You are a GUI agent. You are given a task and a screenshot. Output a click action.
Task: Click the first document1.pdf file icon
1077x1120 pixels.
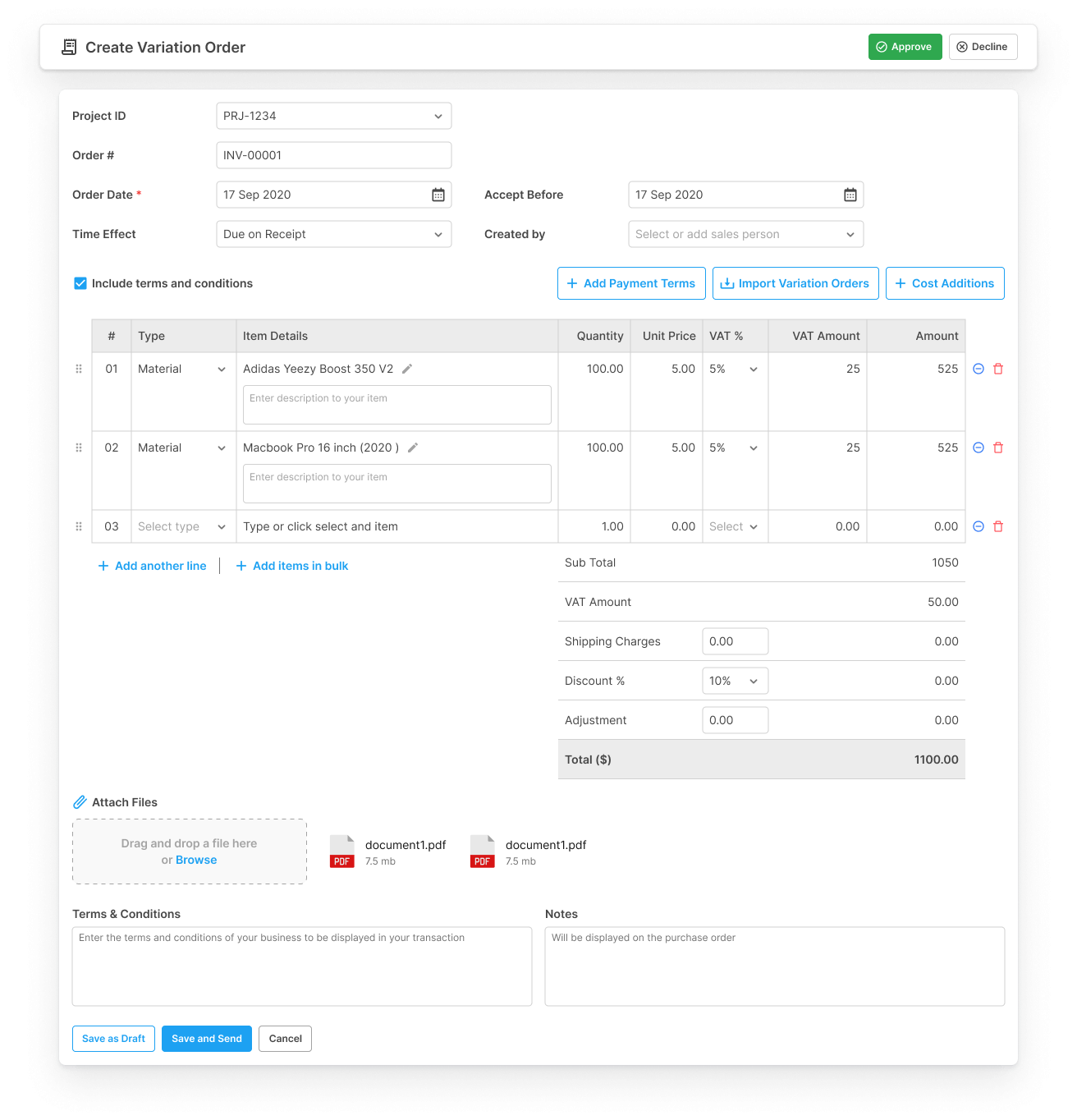pyautogui.click(x=342, y=851)
